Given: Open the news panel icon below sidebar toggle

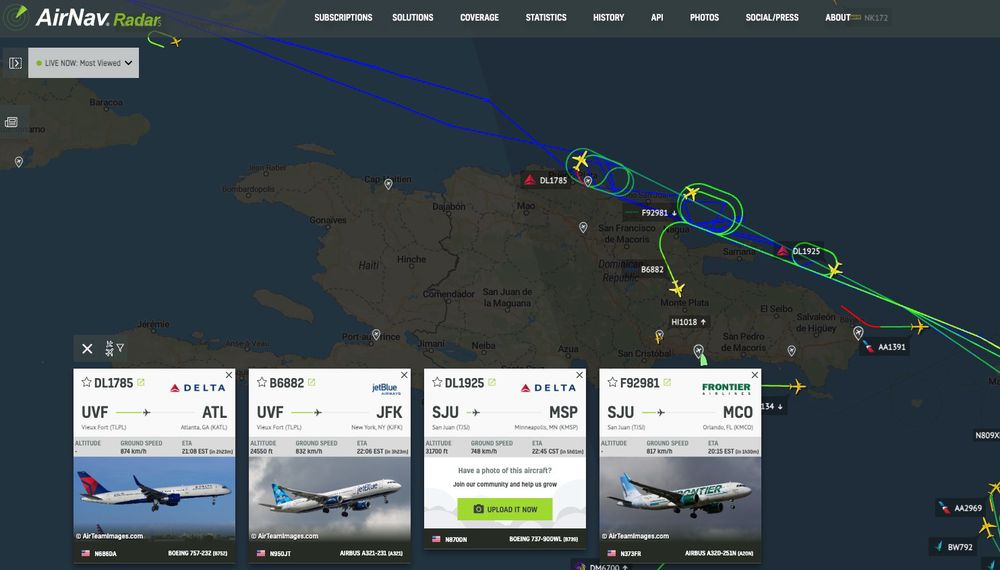Looking at the screenshot, I should pos(11,122).
